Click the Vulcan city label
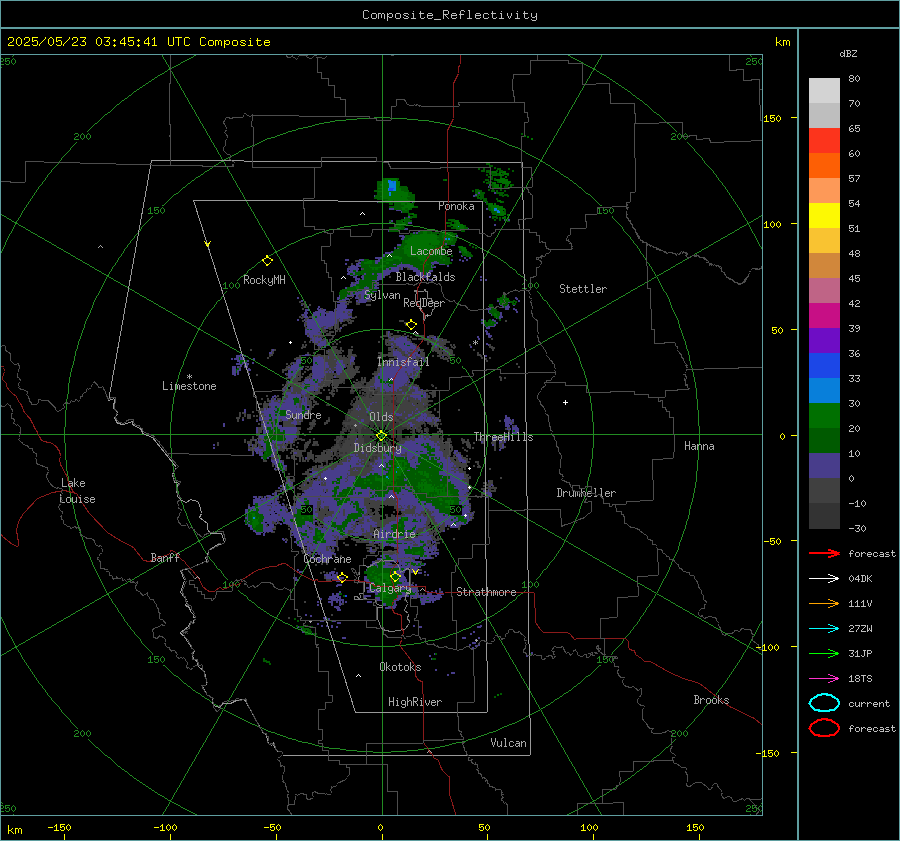The height and width of the screenshot is (841, 900). (x=509, y=743)
